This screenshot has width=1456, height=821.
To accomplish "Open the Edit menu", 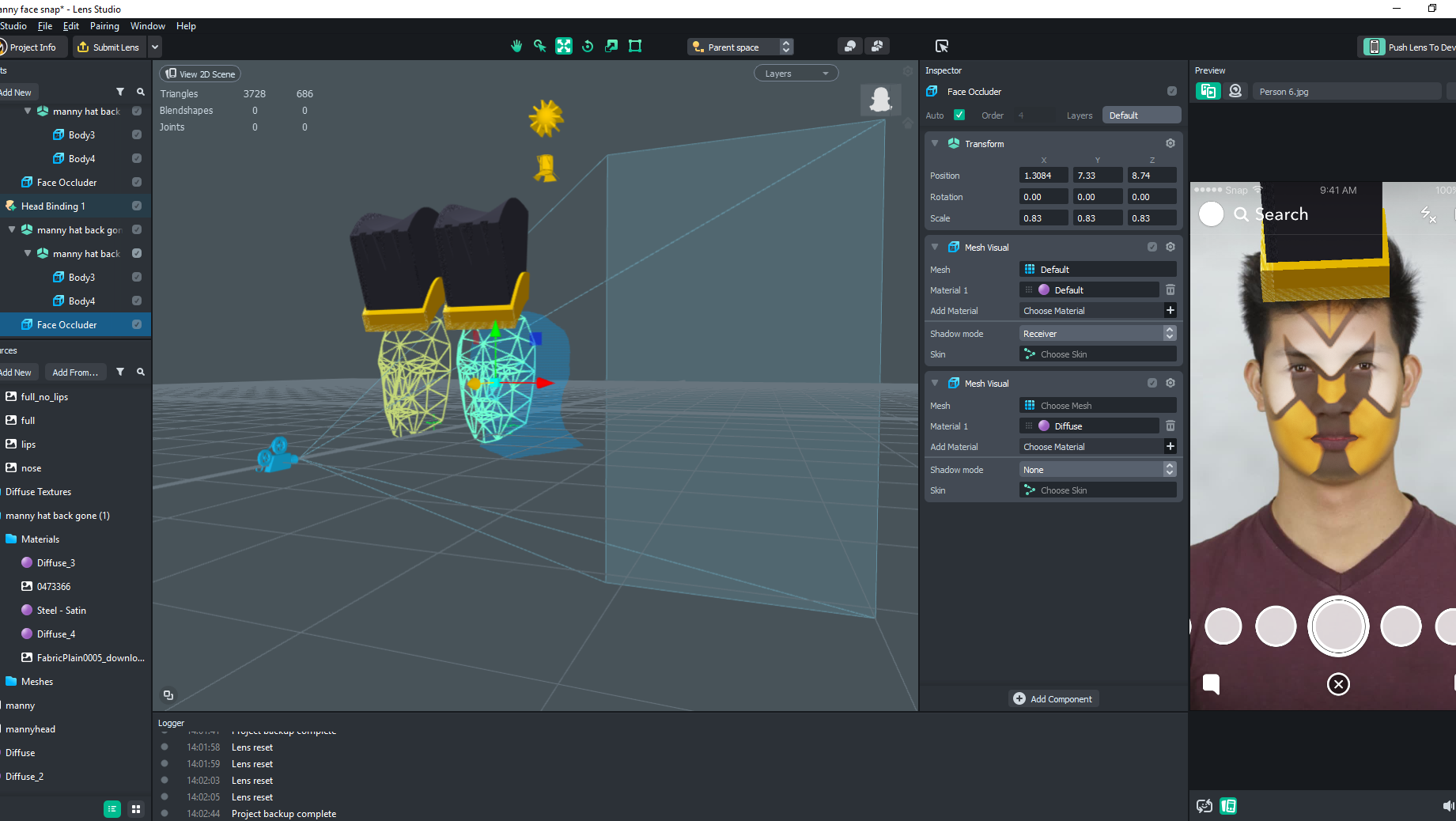I will coord(71,26).
